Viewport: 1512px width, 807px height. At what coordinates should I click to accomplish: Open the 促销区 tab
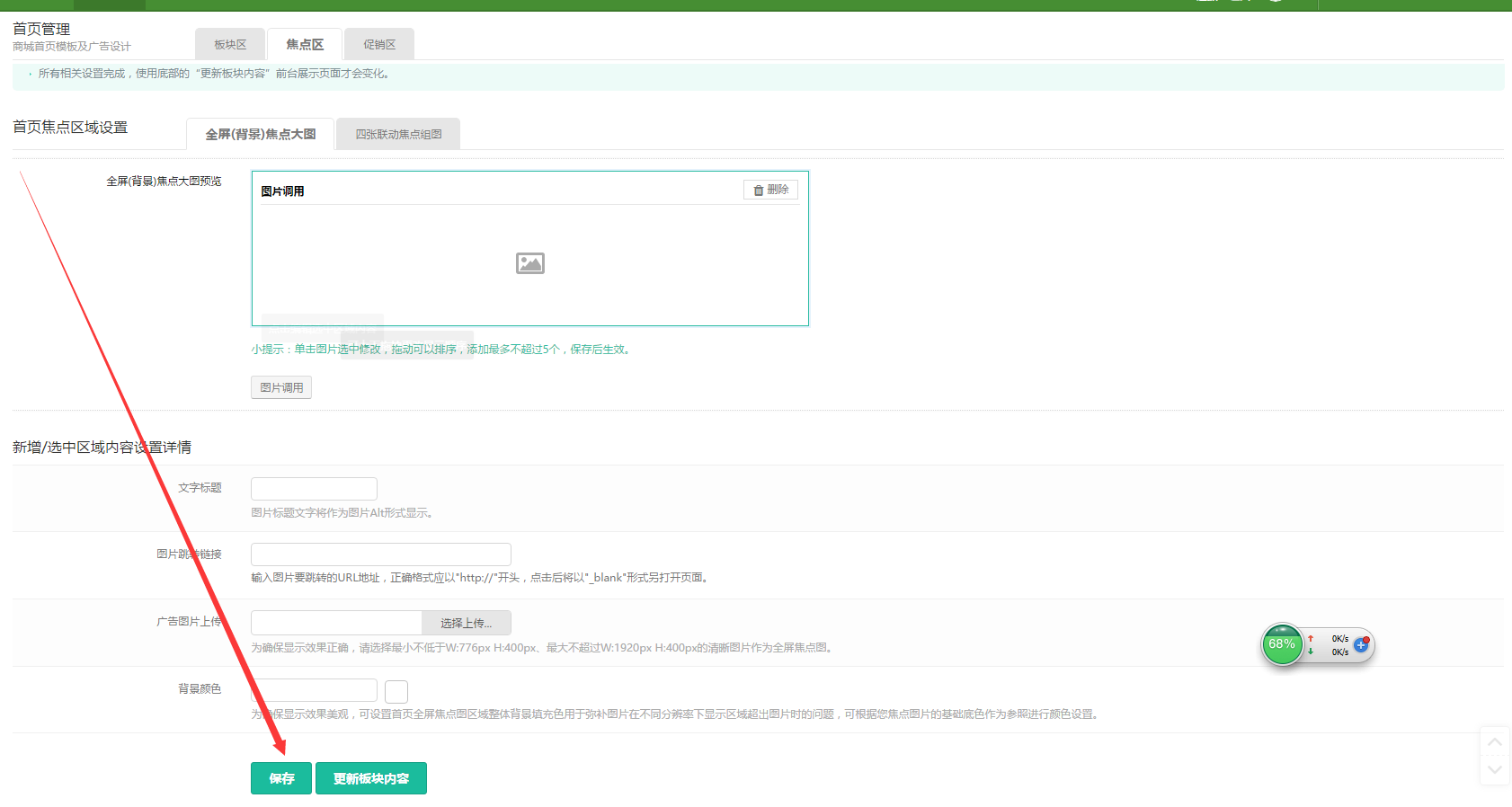coord(379,44)
